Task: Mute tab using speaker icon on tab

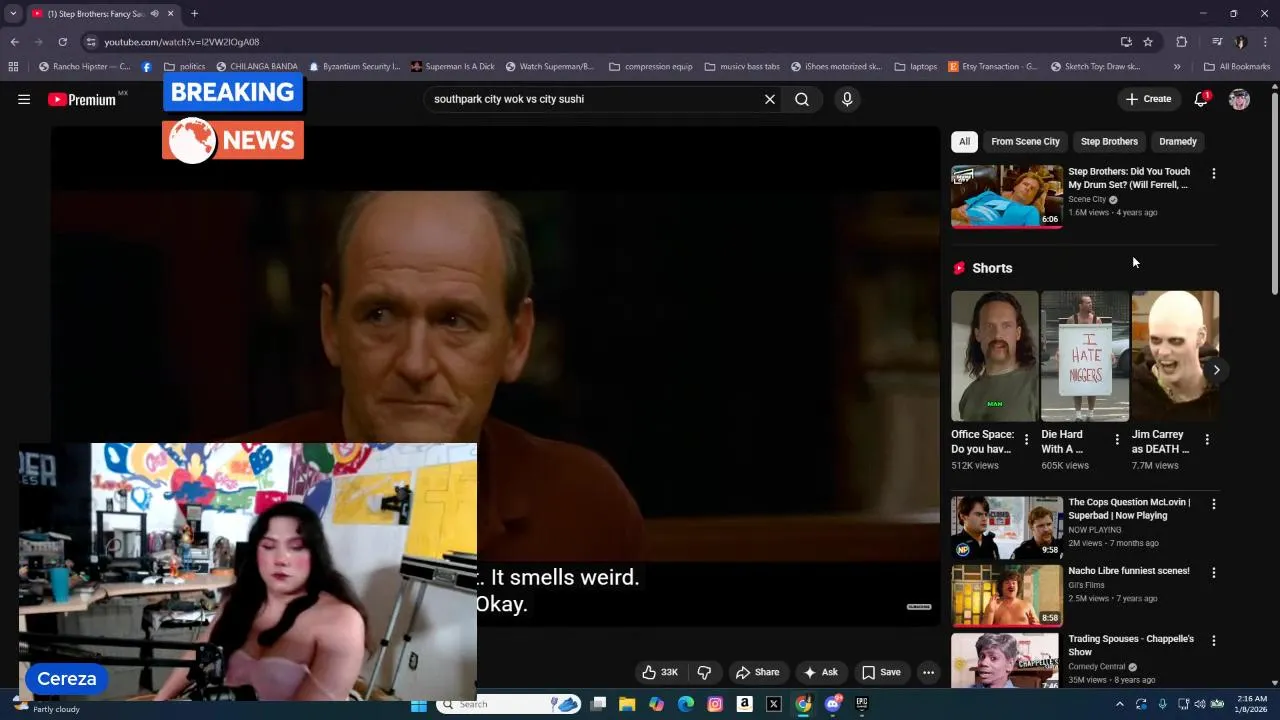Action: [154, 14]
